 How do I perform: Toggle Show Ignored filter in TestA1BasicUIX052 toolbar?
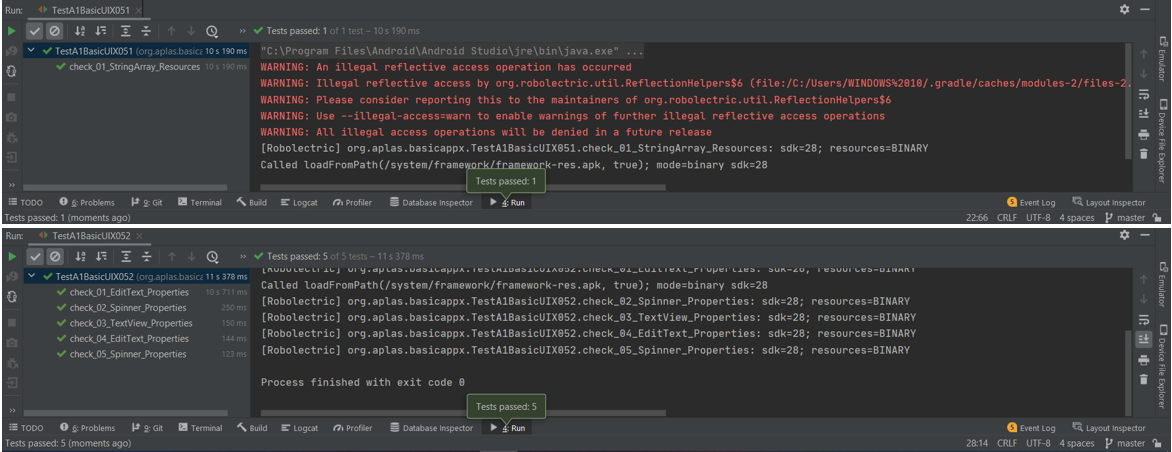tap(54, 257)
